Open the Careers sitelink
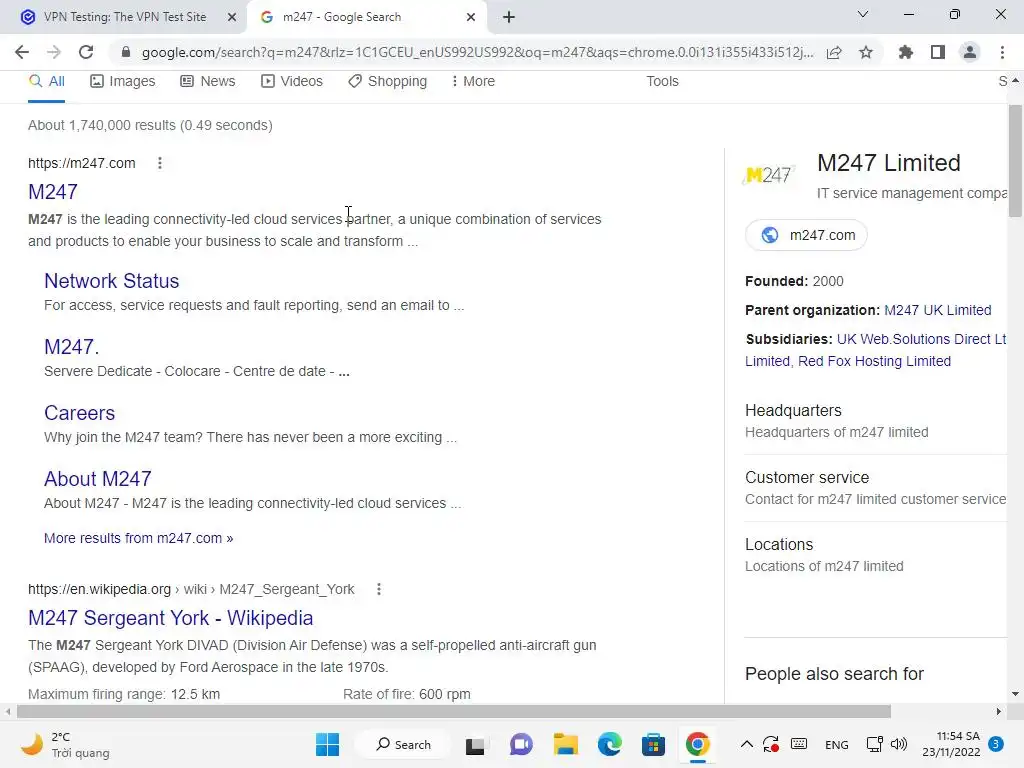The height and width of the screenshot is (768, 1024). coord(80,413)
